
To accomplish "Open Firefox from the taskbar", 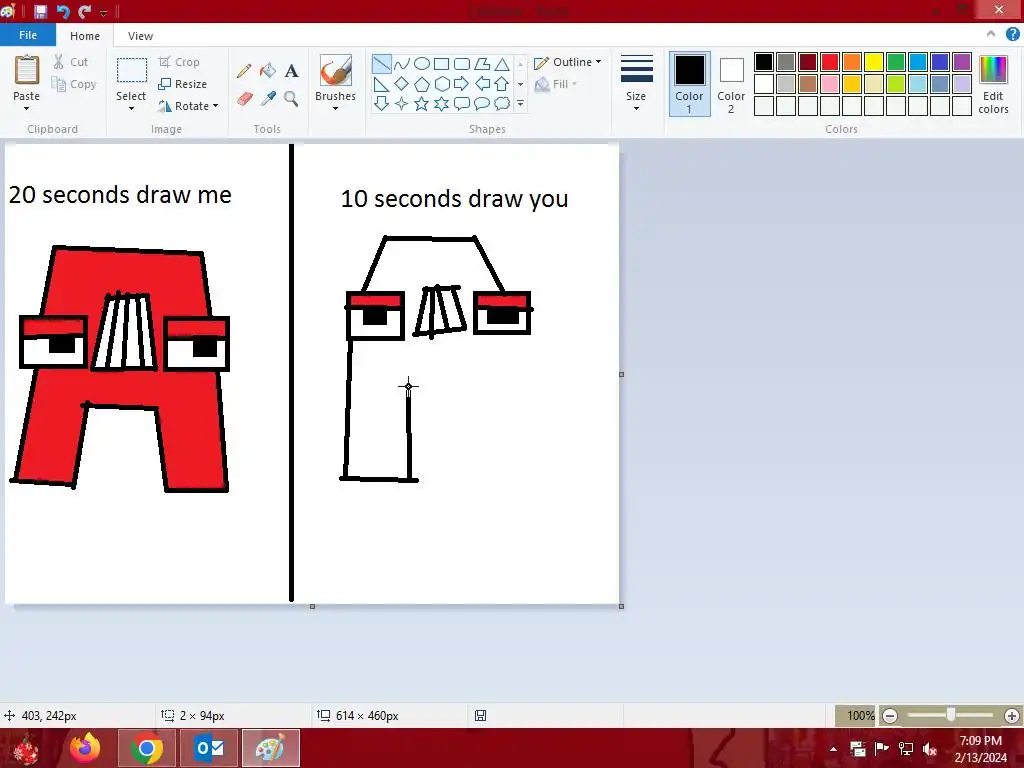I will click(86, 748).
